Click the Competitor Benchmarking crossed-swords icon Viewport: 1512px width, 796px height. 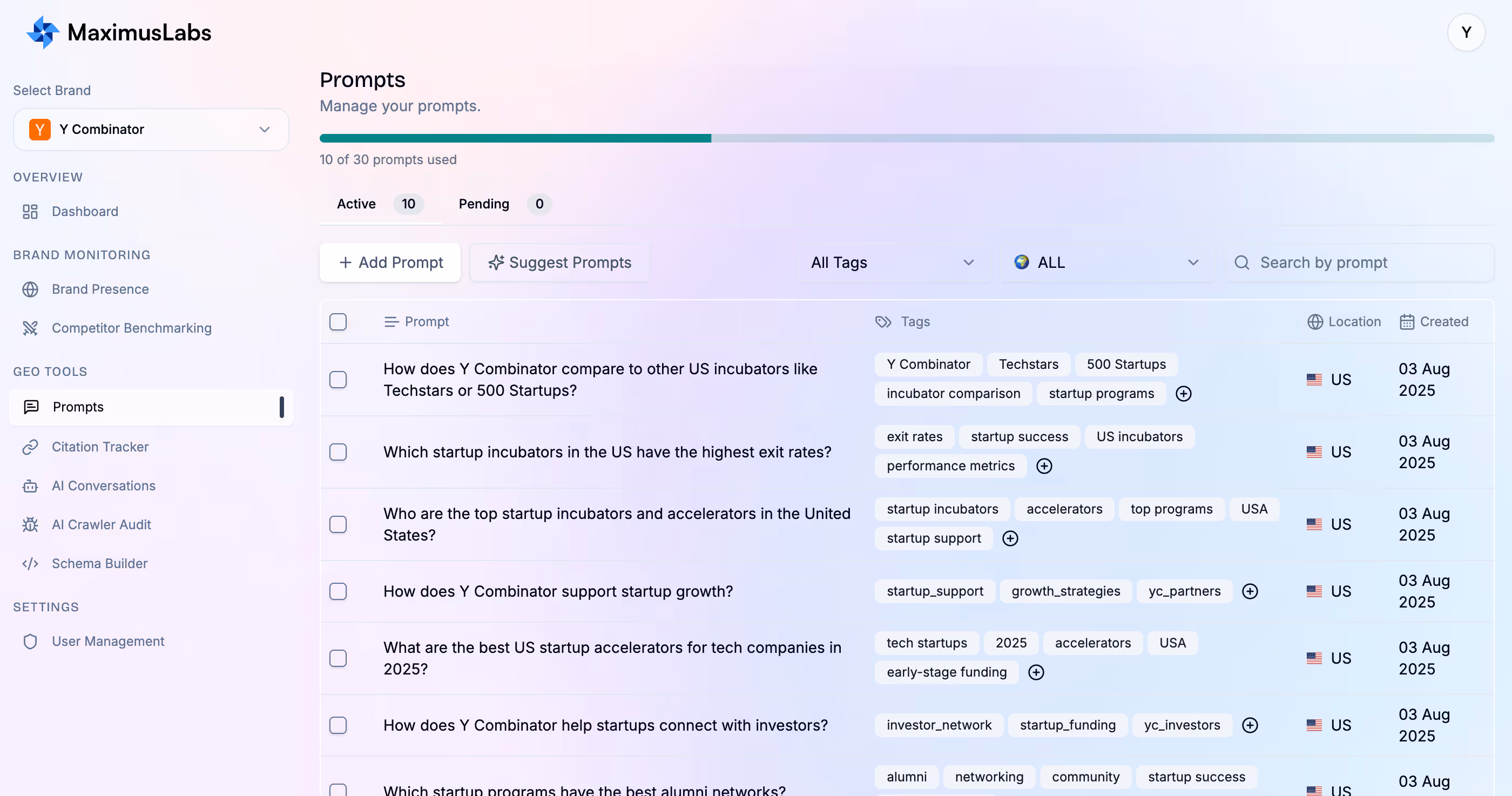point(30,328)
